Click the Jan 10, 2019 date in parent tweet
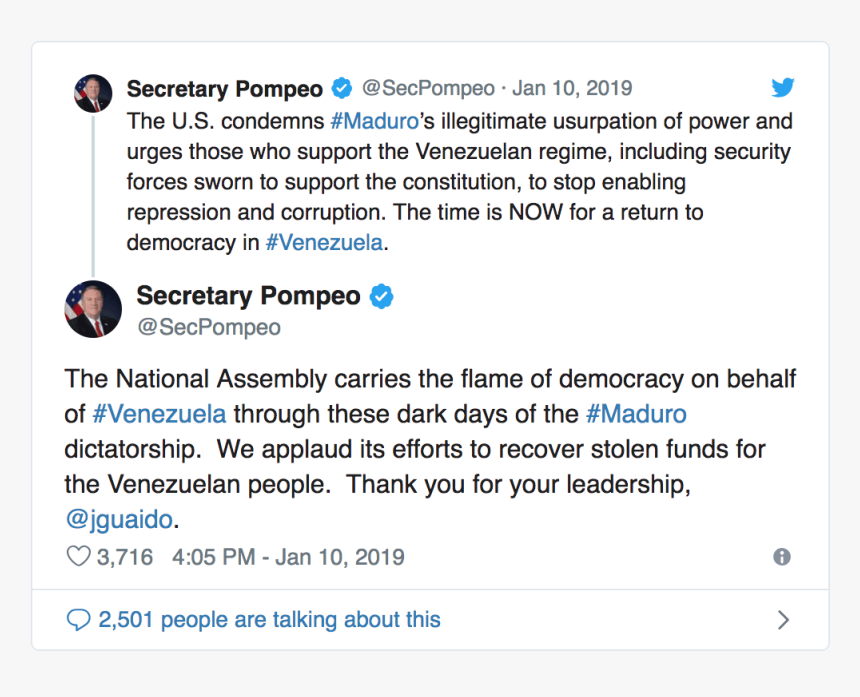 pyautogui.click(x=572, y=88)
